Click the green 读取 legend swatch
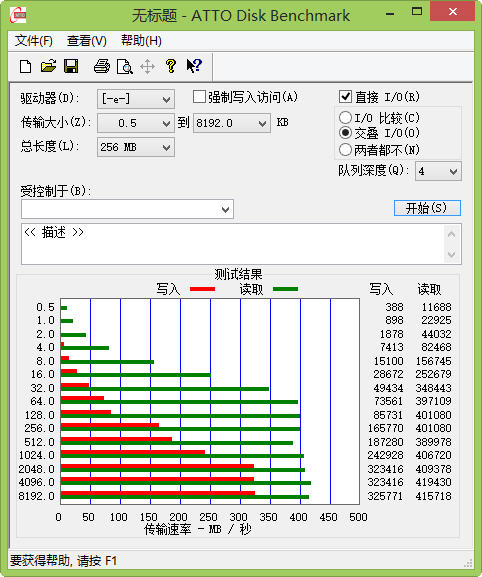The image size is (482, 577). pyautogui.click(x=286, y=289)
